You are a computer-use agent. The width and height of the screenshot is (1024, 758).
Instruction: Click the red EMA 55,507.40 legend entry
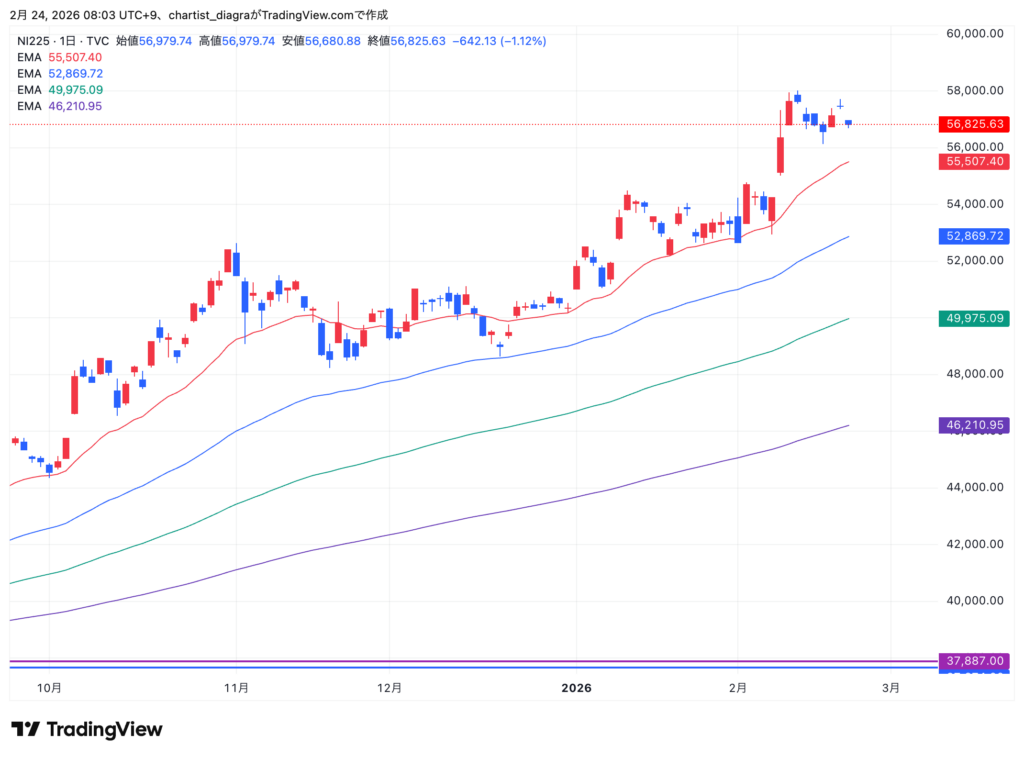[60, 57]
